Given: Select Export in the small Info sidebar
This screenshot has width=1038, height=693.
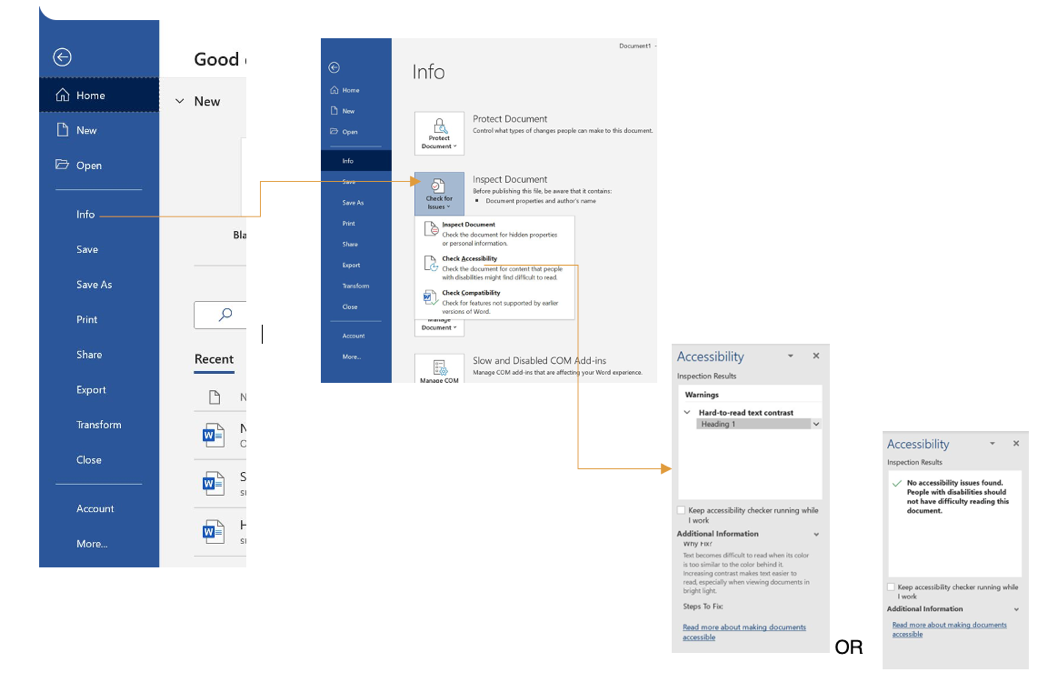Looking at the screenshot, I should point(352,265).
